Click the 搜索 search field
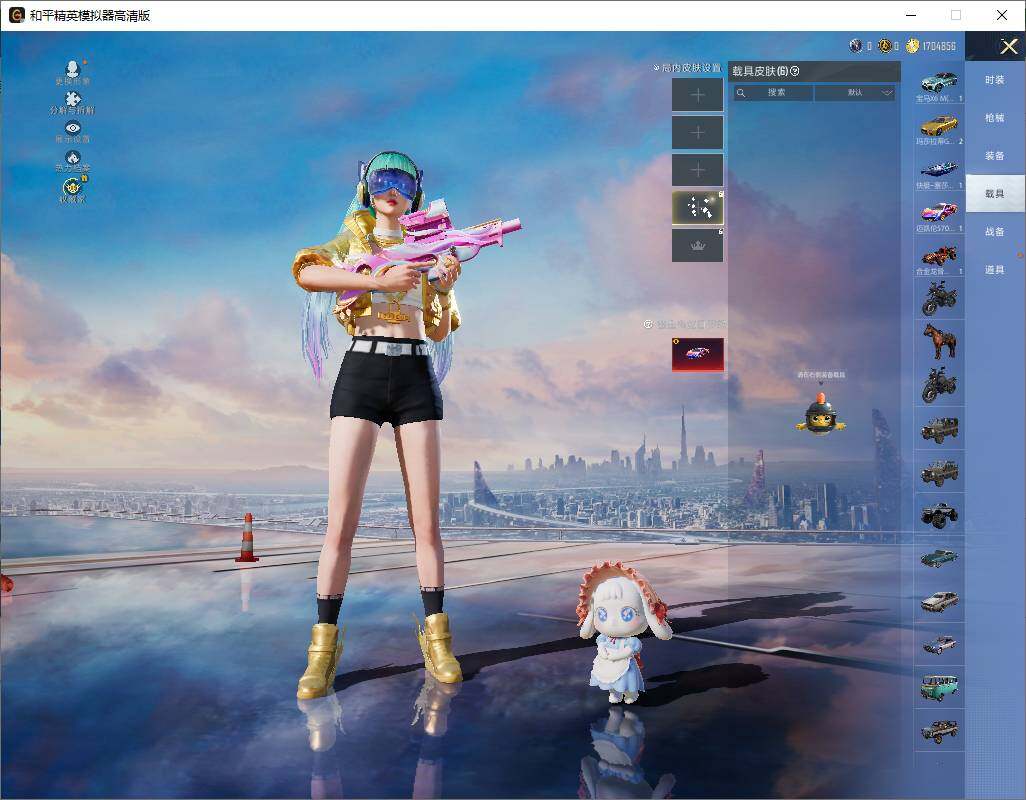1026x800 pixels. [x=773, y=93]
